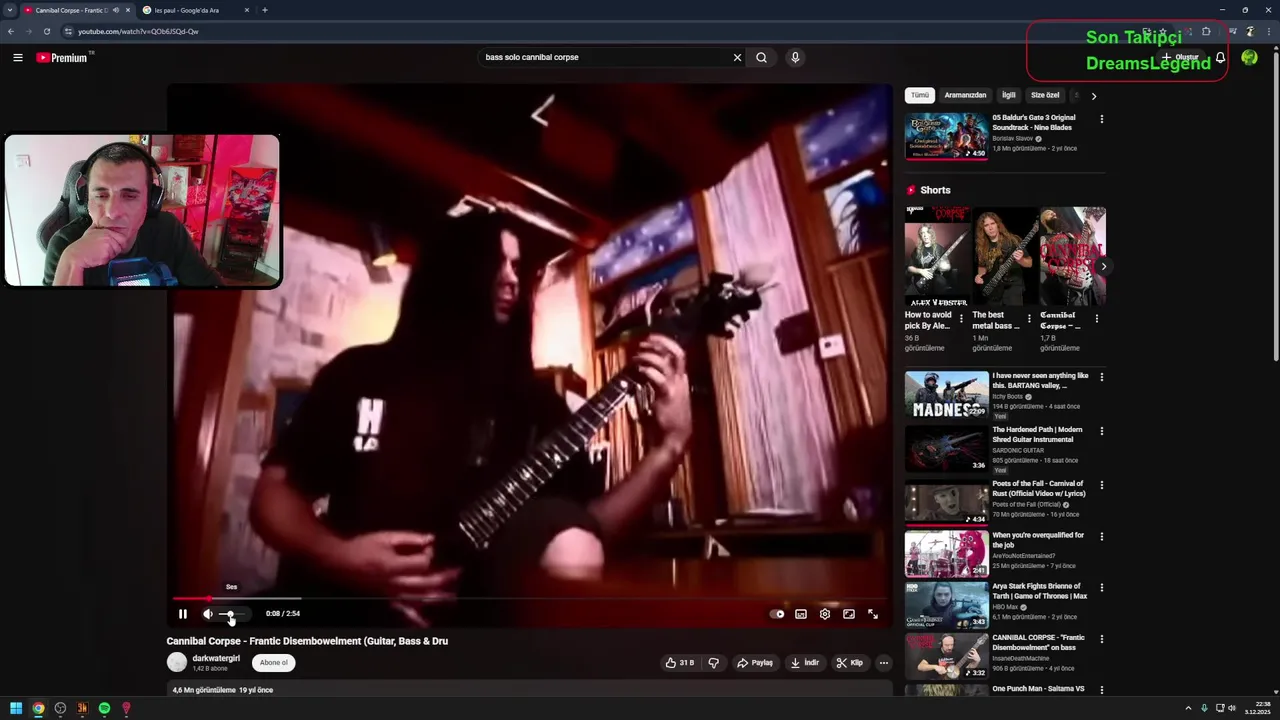Open Spotify from the taskbar
Image resolution: width=1280 pixels, height=720 pixels.
(x=104, y=708)
